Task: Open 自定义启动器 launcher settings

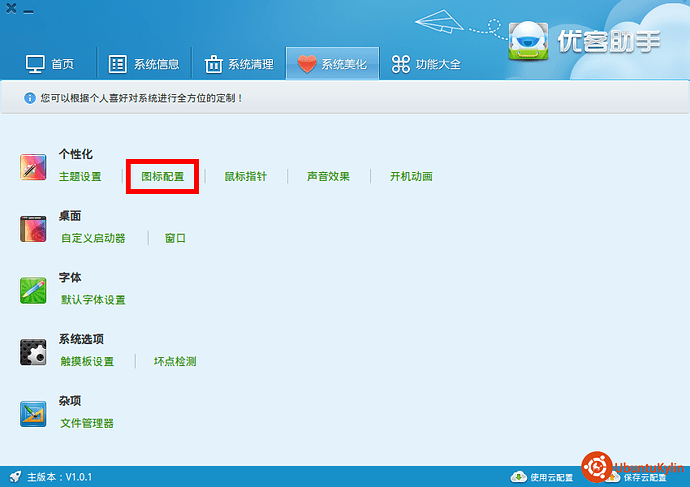Action: click(93, 238)
